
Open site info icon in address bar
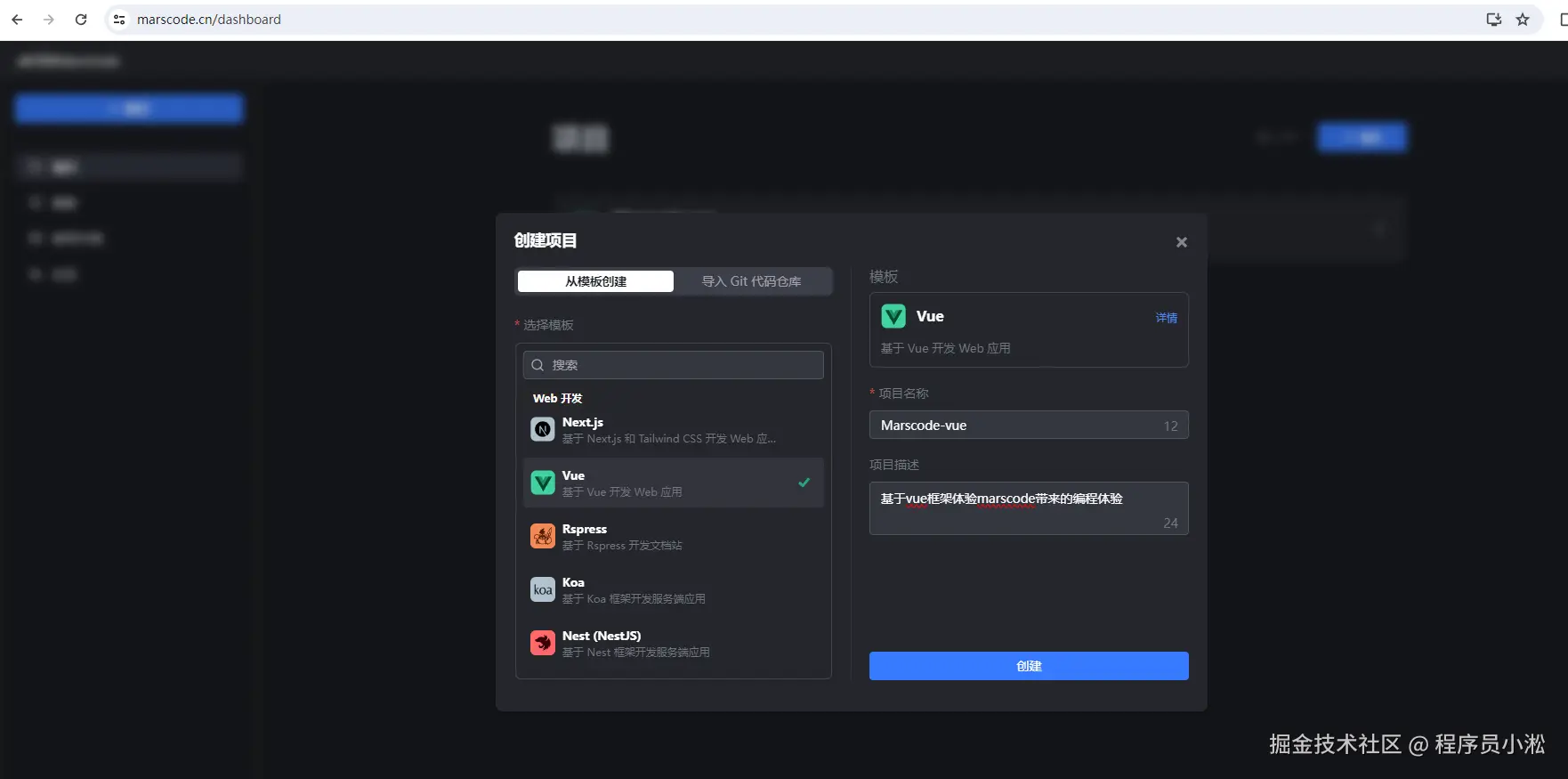click(119, 20)
